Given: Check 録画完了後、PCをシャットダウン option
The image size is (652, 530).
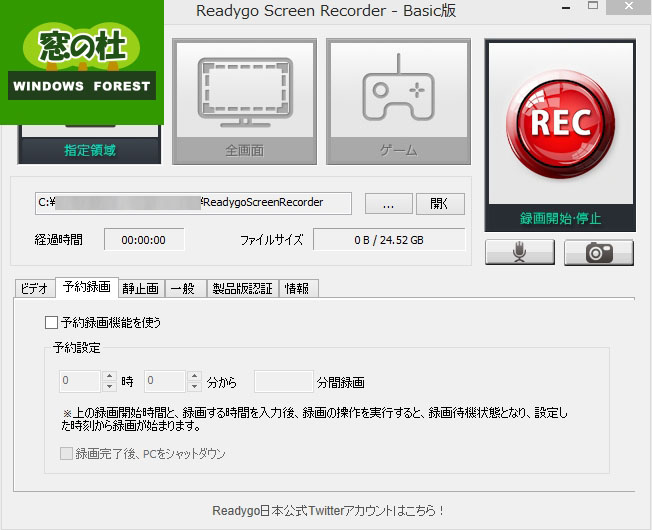Looking at the screenshot, I should [66, 454].
